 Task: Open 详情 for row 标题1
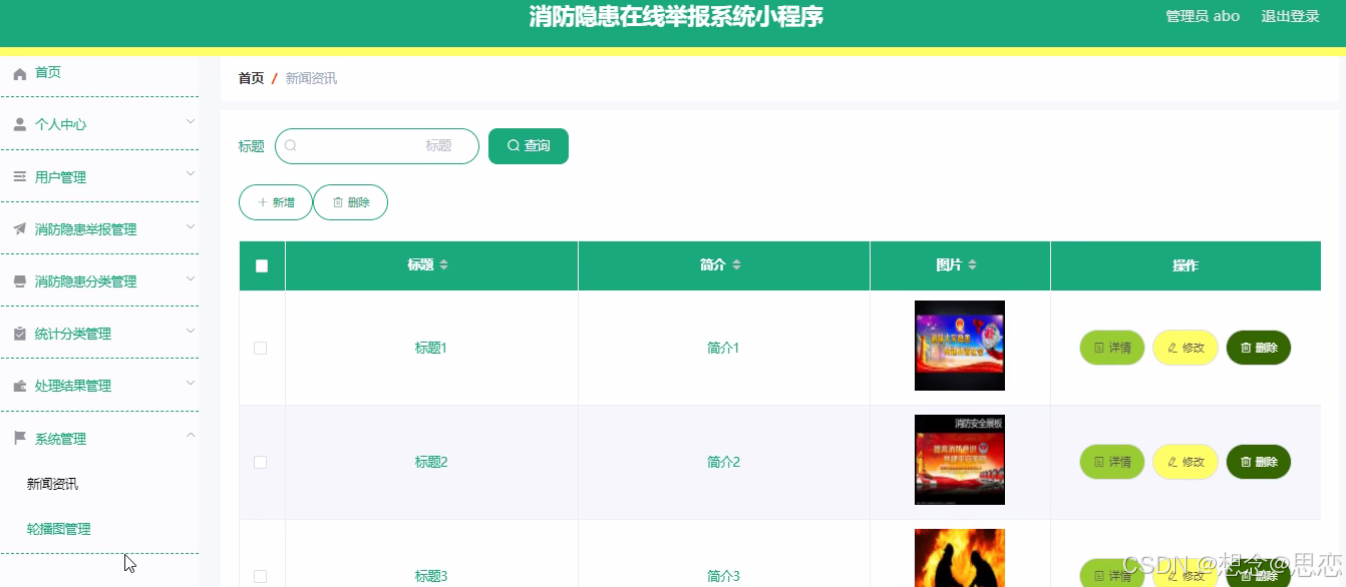(1112, 348)
